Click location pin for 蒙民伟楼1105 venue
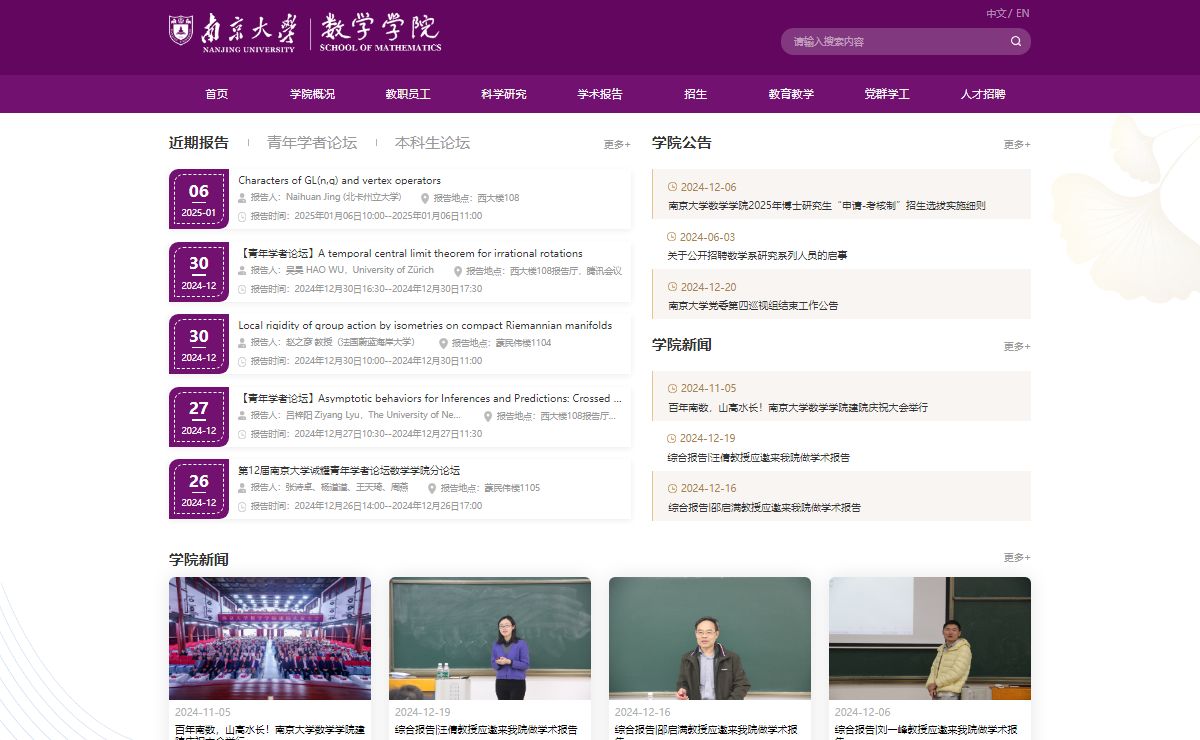 click(432, 488)
